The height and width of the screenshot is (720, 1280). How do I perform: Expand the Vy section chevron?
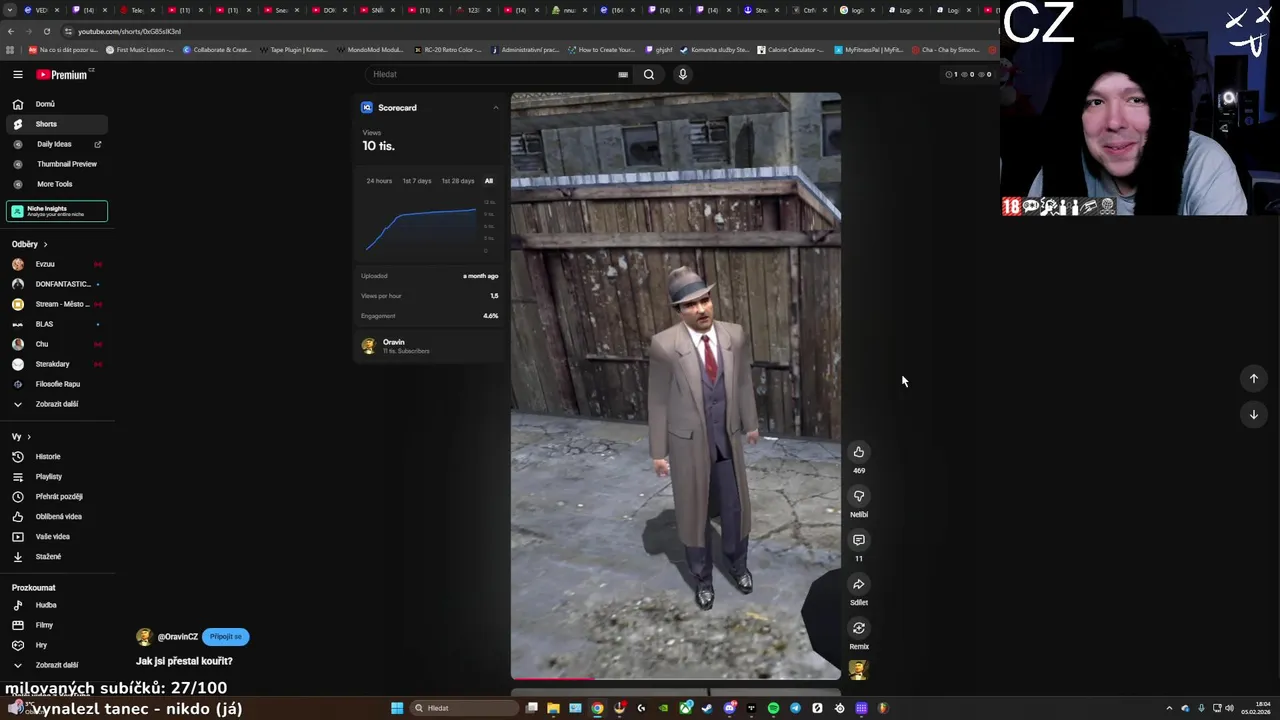[x=29, y=437]
